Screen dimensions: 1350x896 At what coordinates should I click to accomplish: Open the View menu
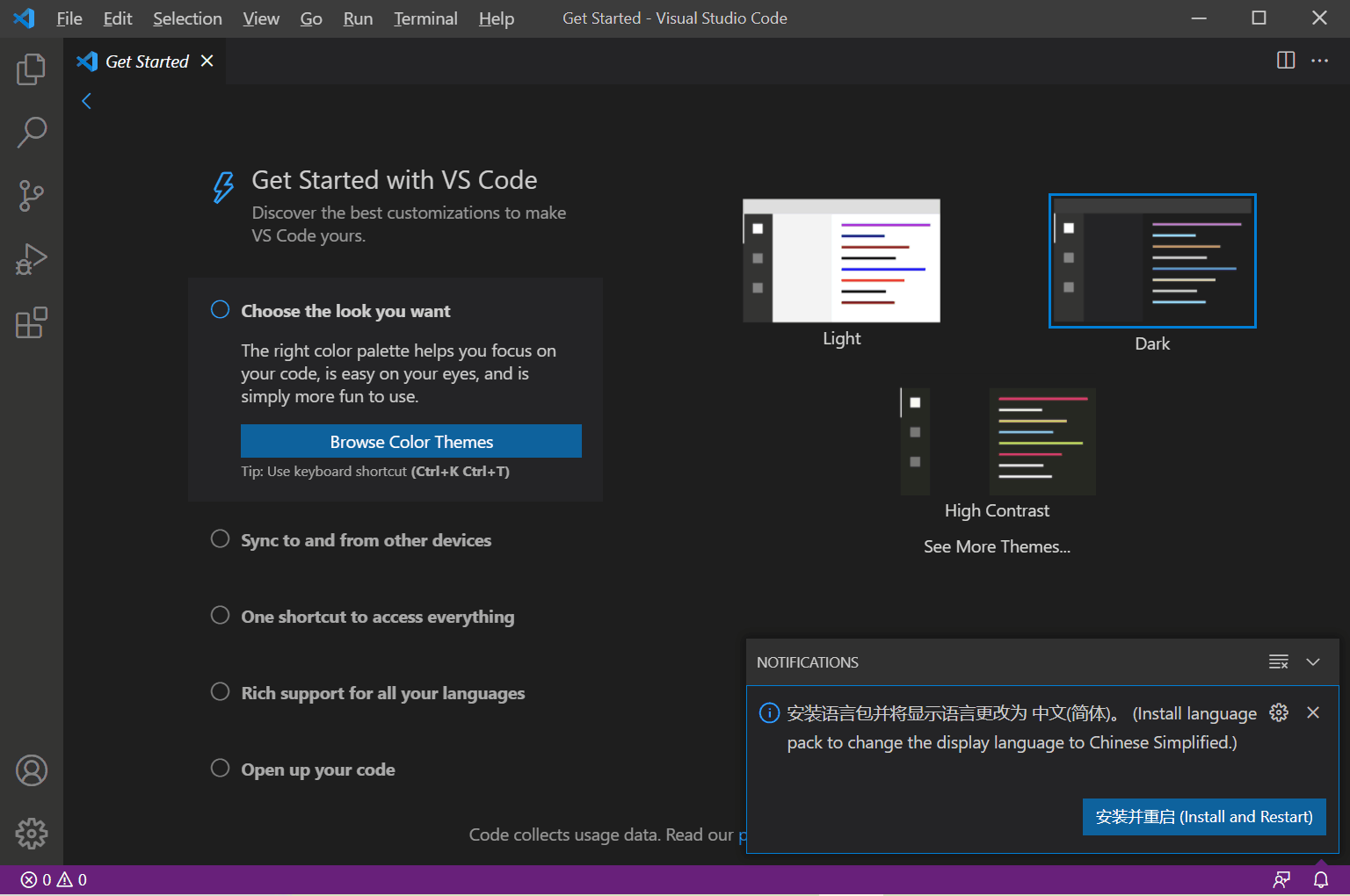pos(261,18)
